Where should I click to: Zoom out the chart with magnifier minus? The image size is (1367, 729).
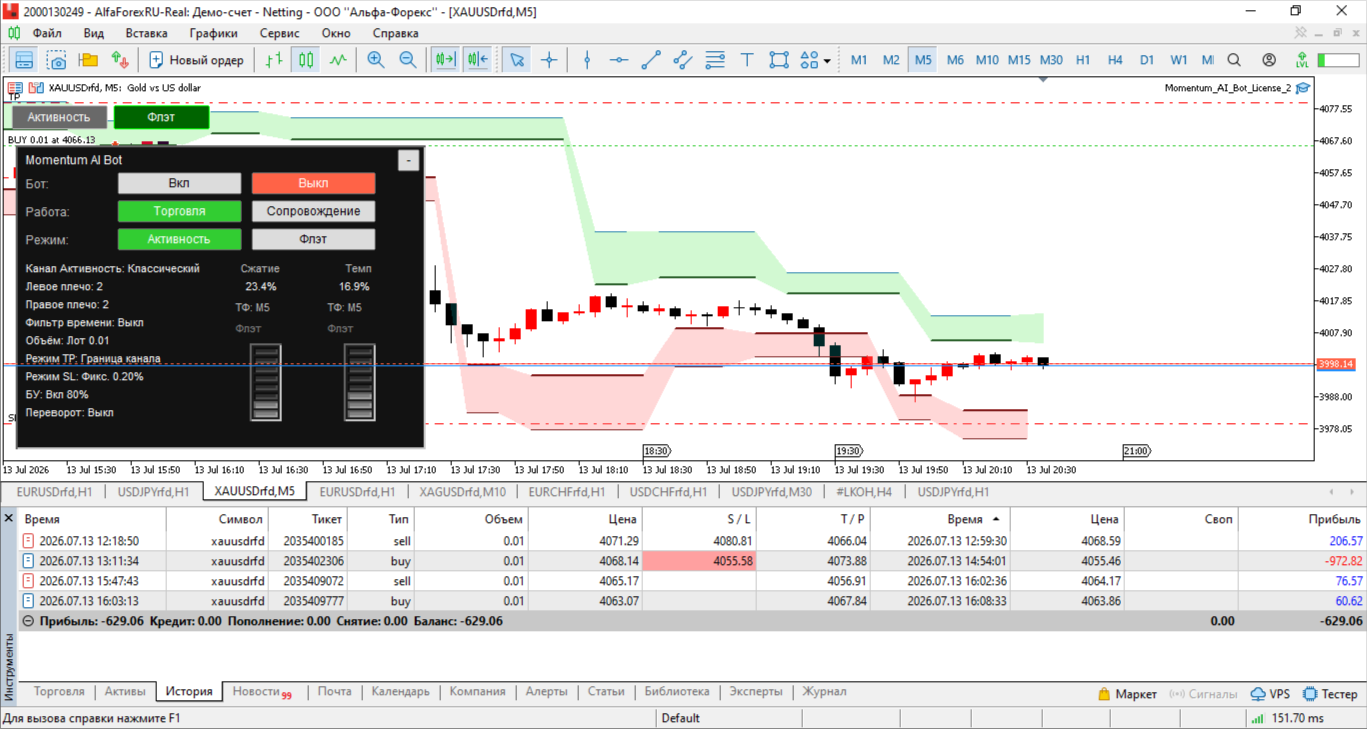pyautogui.click(x=408, y=60)
